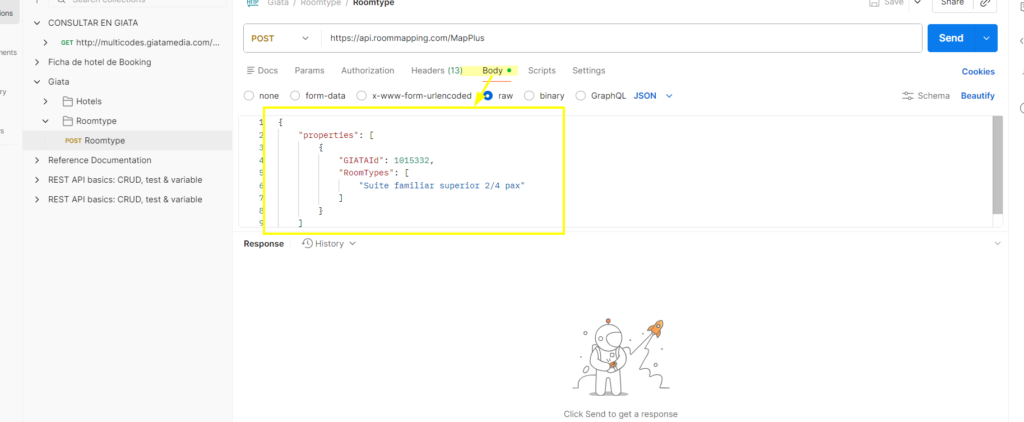Open the Schema settings icon

click(907, 96)
